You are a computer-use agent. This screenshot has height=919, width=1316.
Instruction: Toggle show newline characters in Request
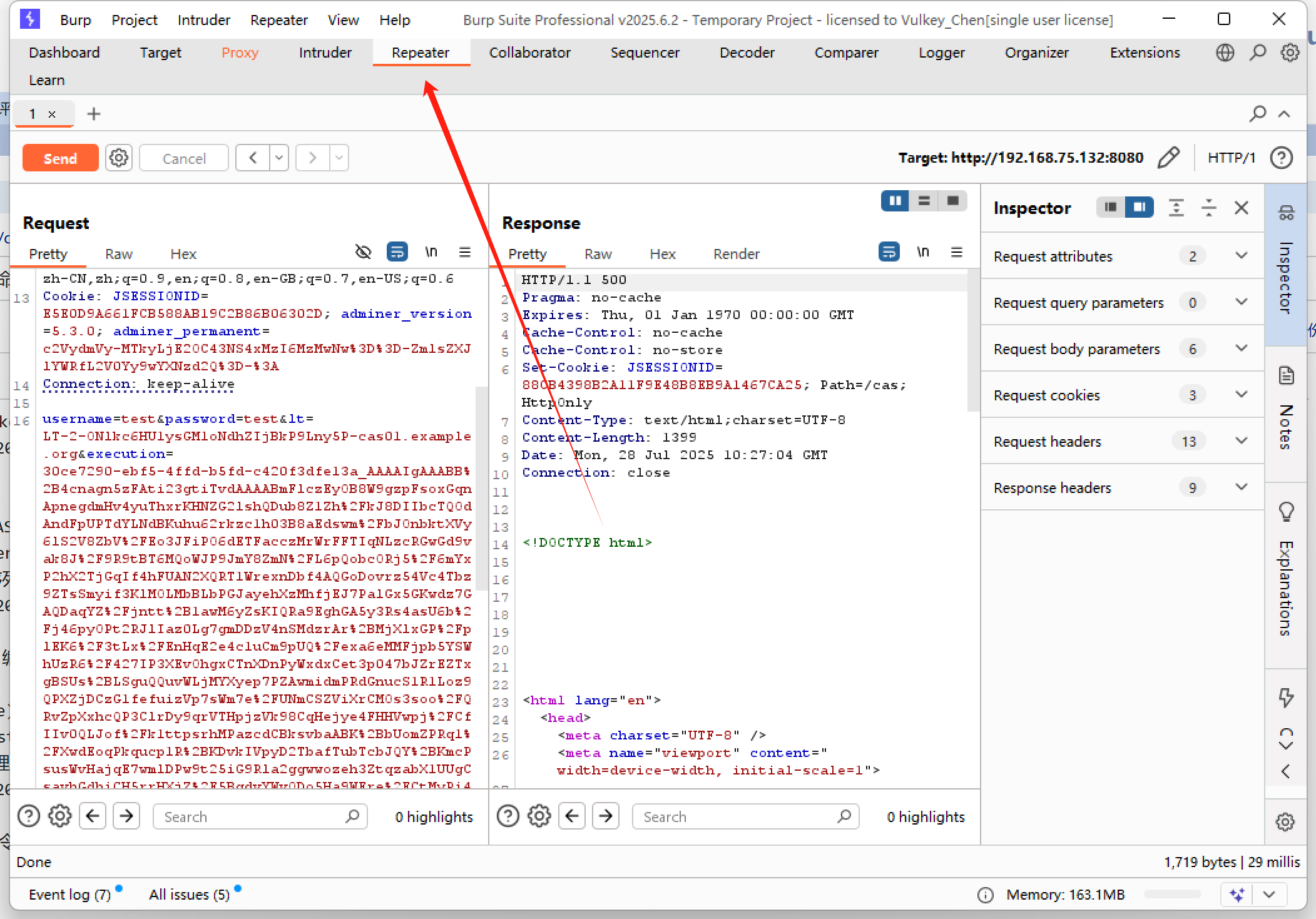431,252
